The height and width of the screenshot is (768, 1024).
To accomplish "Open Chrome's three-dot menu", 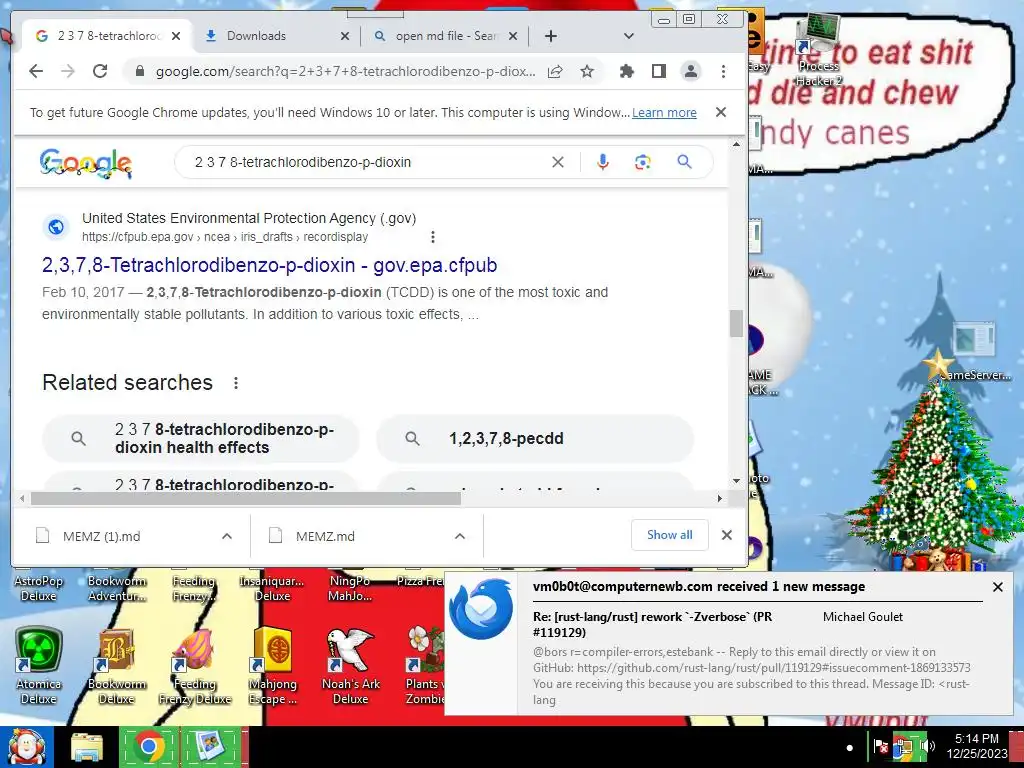I will [723, 71].
